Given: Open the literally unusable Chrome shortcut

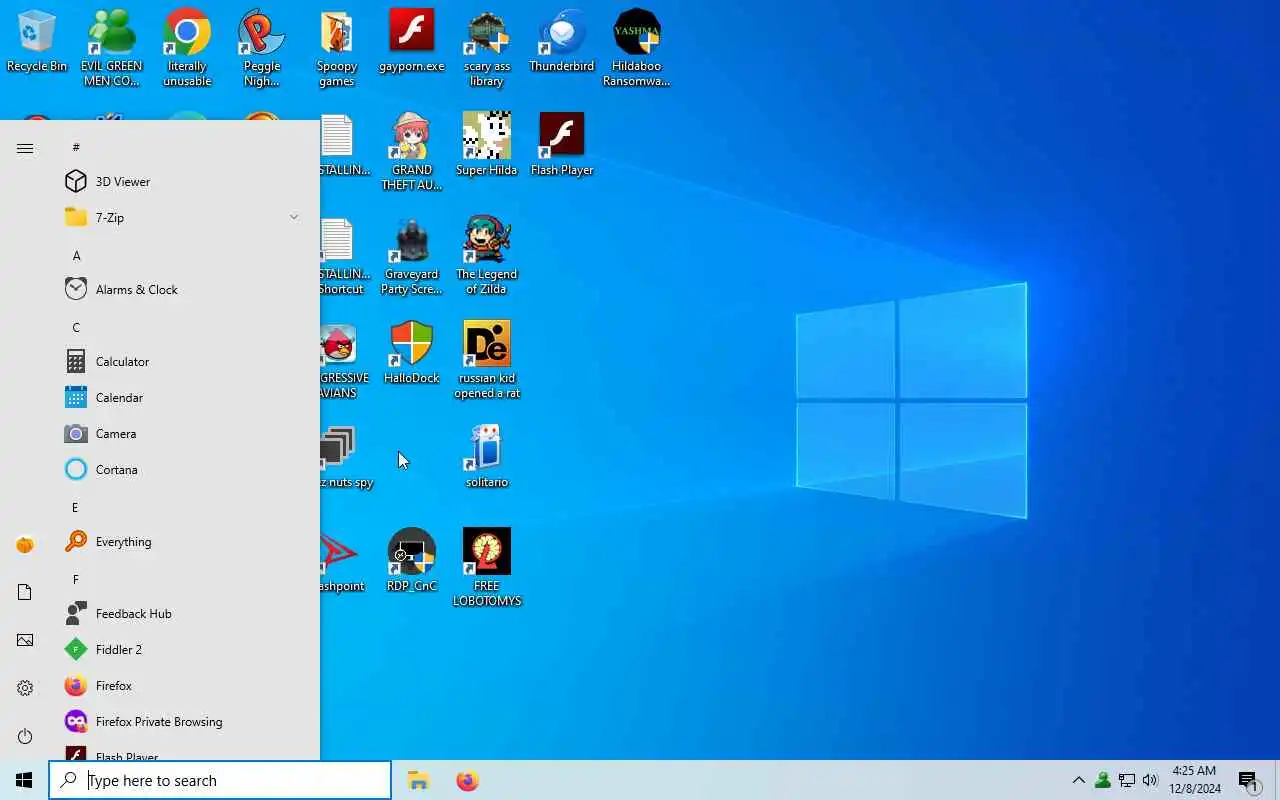Looking at the screenshot, I should click(x=187, y=48).
